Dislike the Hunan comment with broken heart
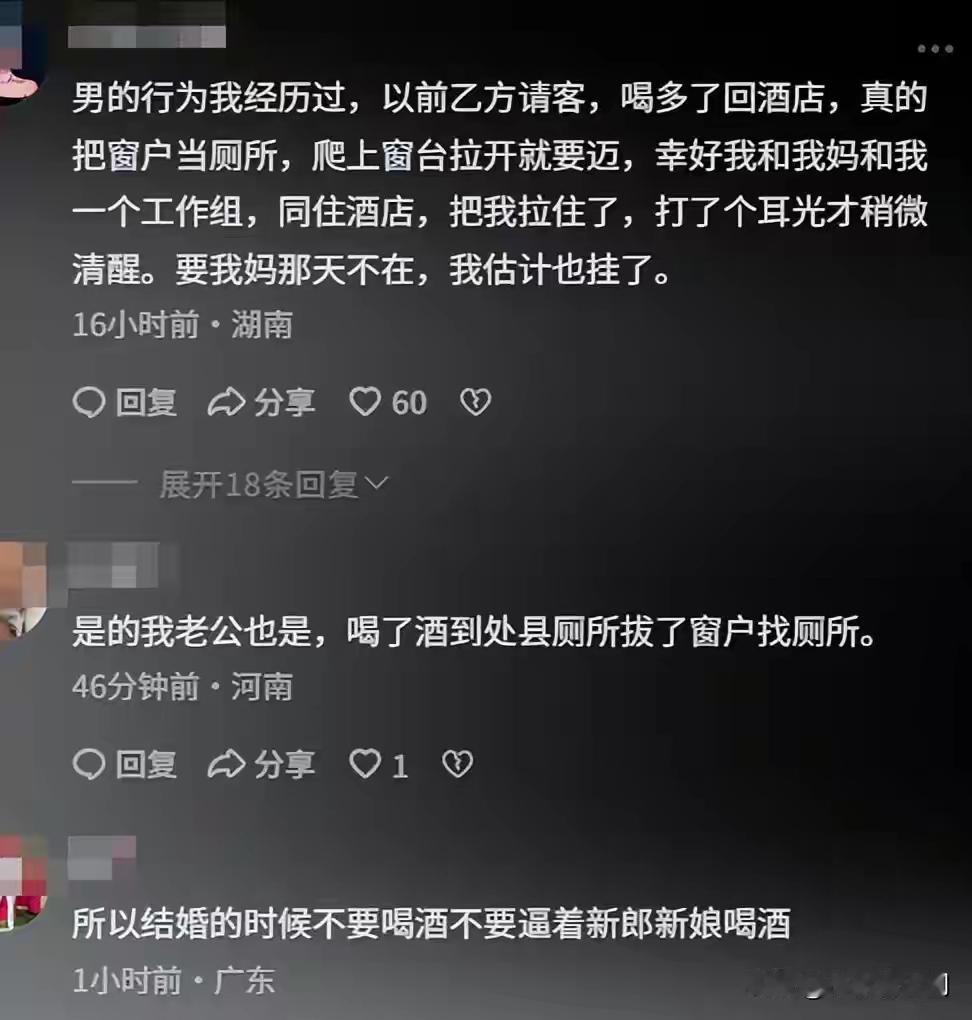The width and height of the screenshot is (972, 1020). 476,402
